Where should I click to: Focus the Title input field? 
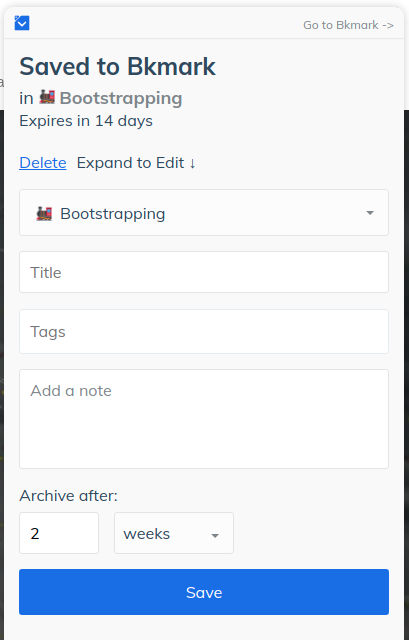point(204,272)
